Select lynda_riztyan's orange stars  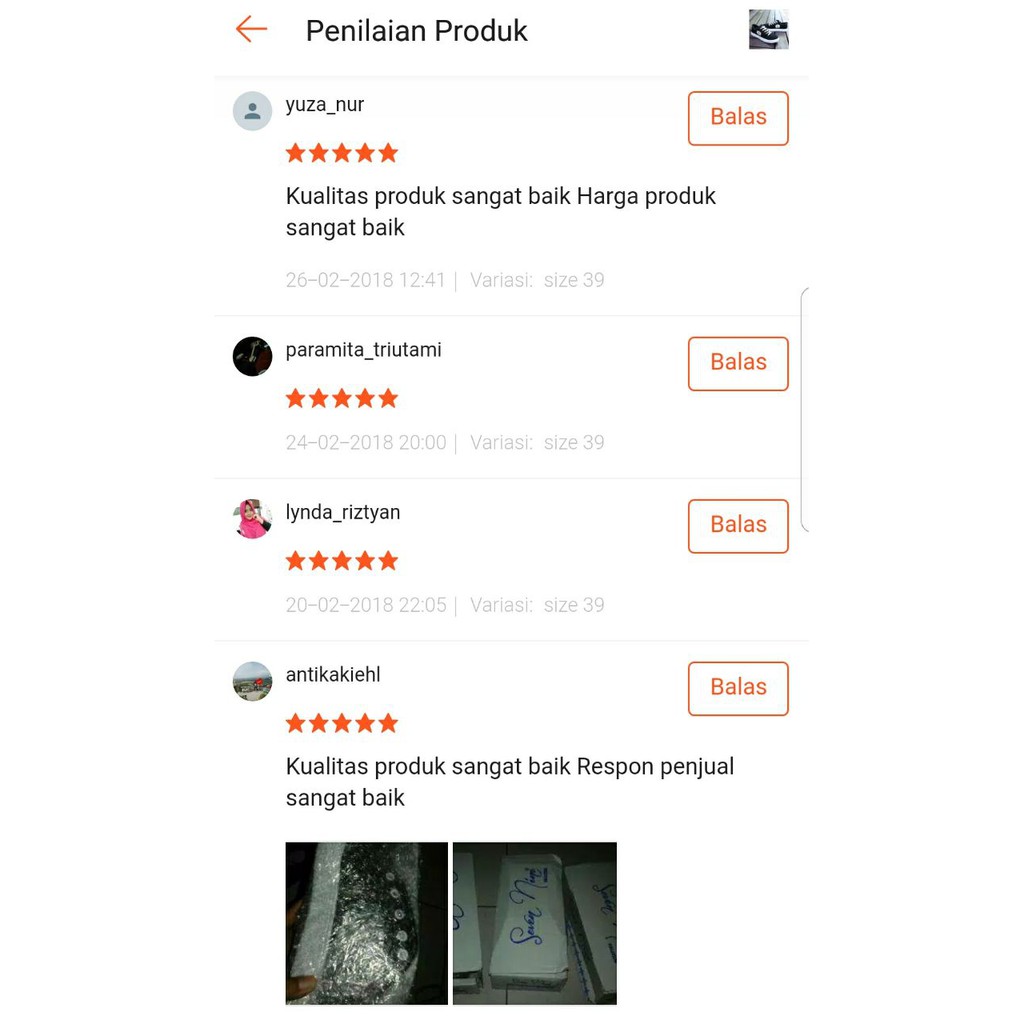pos(342,561)
